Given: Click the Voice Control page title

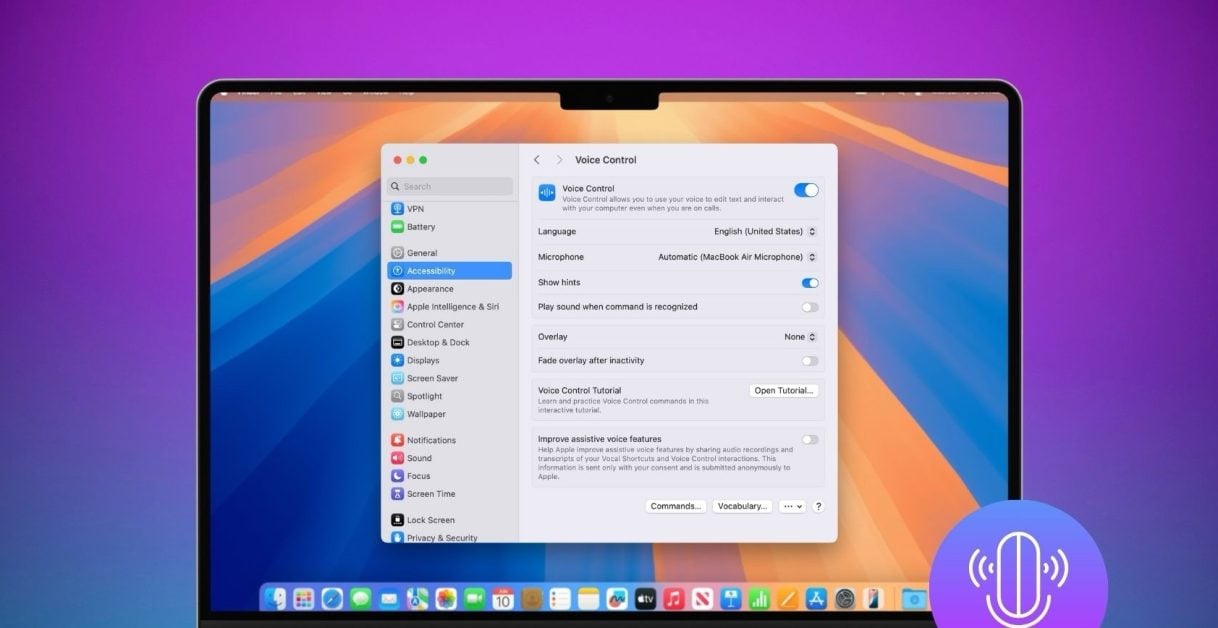Looking at the screenshot, I should (x=606, y=160).
